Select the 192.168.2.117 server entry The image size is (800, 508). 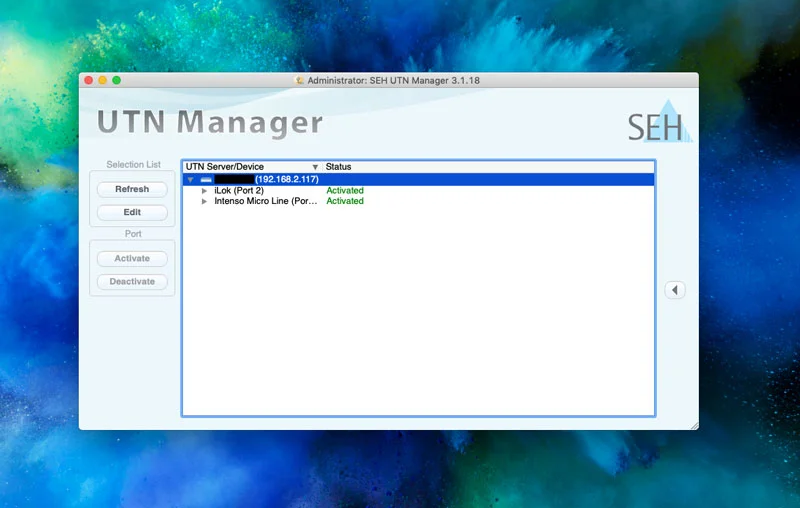(x=418, y=180)
